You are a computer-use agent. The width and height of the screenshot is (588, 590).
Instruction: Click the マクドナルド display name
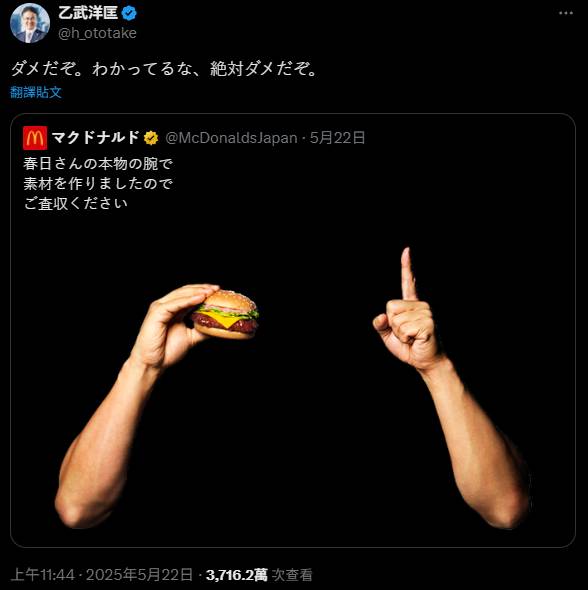(96, 138)
